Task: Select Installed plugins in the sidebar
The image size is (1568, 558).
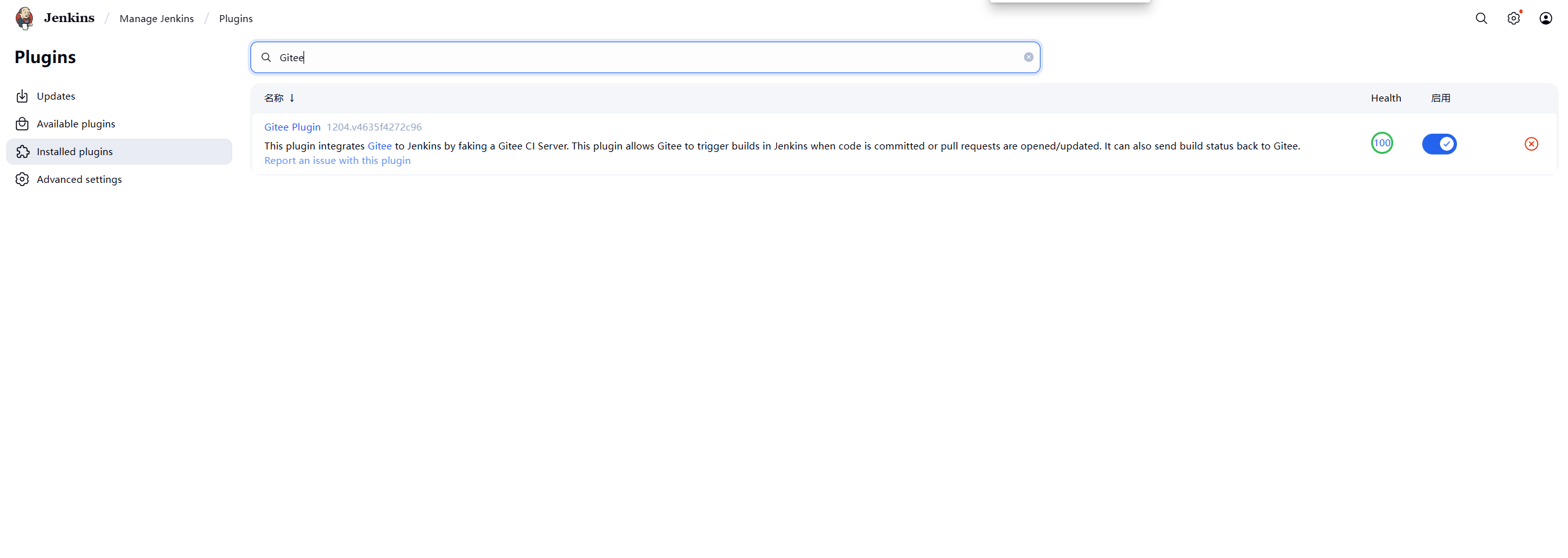Action: pyautogui.click(x=119, y=152)
